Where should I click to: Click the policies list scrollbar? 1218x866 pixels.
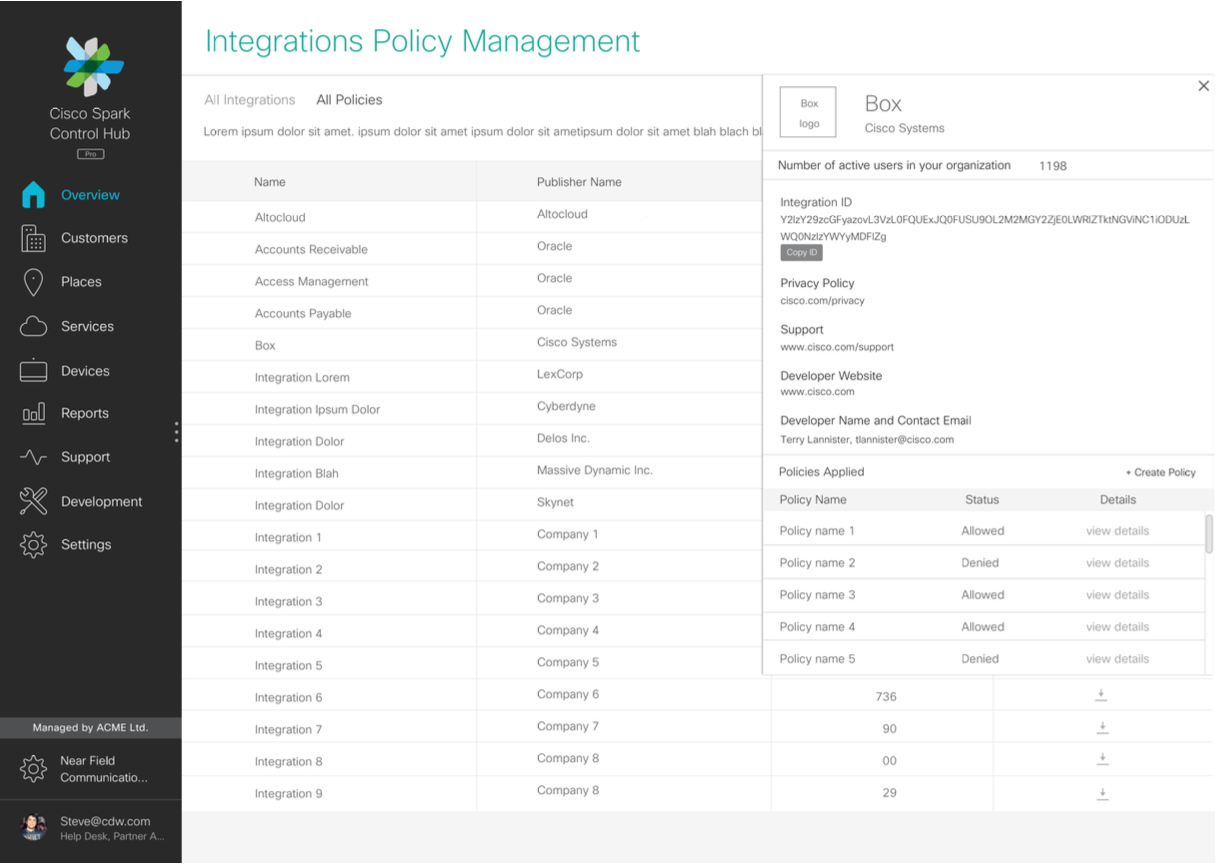(1209, 533)
